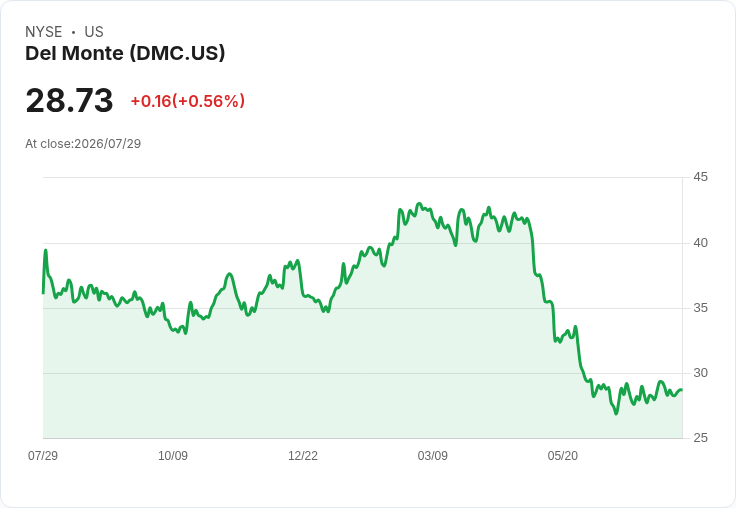Click the chart's lowest point near 27
Viewport: 736px width, 508px height.
616,413
